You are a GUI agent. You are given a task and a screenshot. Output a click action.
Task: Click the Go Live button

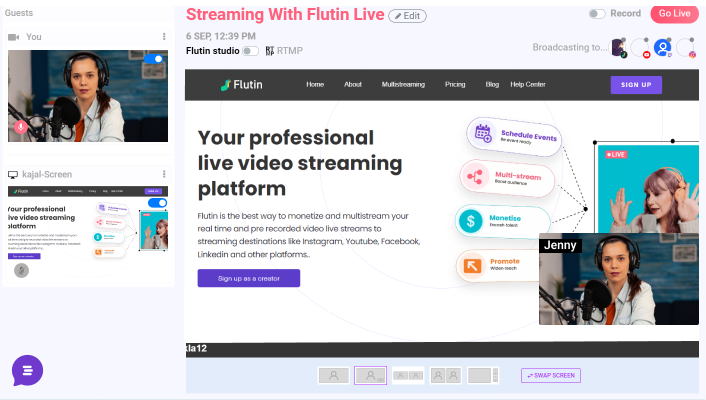674,14
